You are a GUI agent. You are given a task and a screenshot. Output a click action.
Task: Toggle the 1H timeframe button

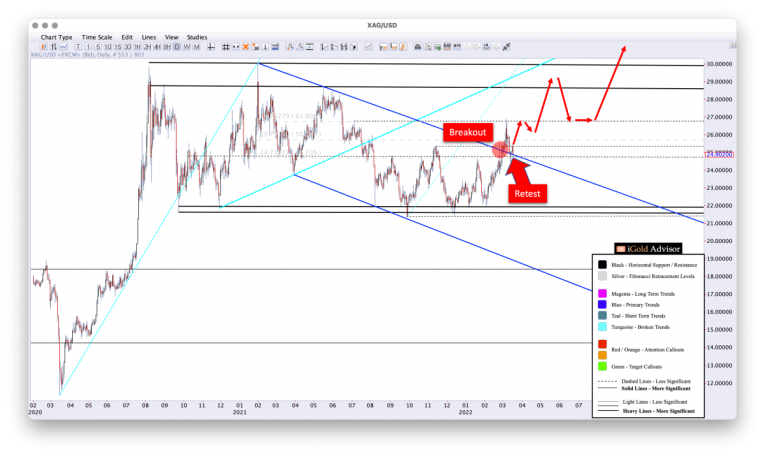(x=136, y=46)
